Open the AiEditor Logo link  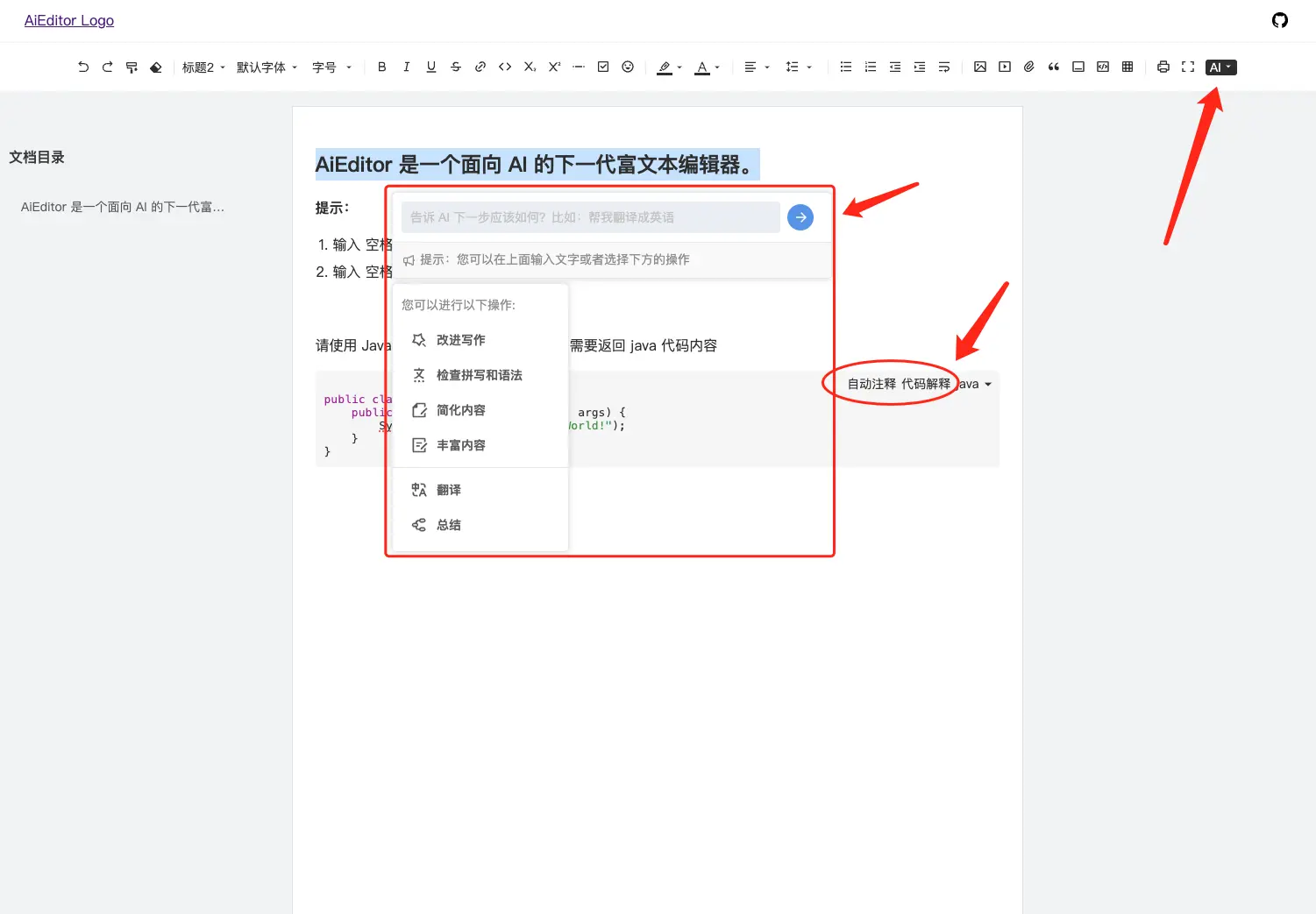(69, 20)
